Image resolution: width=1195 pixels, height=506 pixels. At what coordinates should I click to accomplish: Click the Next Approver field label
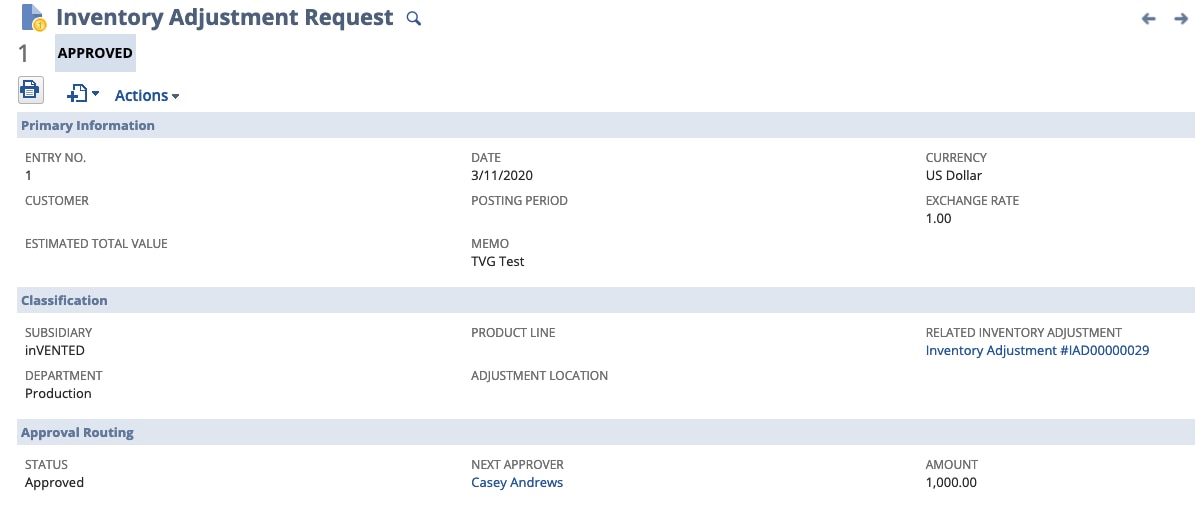pyautogui.click(x=517, y=465)
